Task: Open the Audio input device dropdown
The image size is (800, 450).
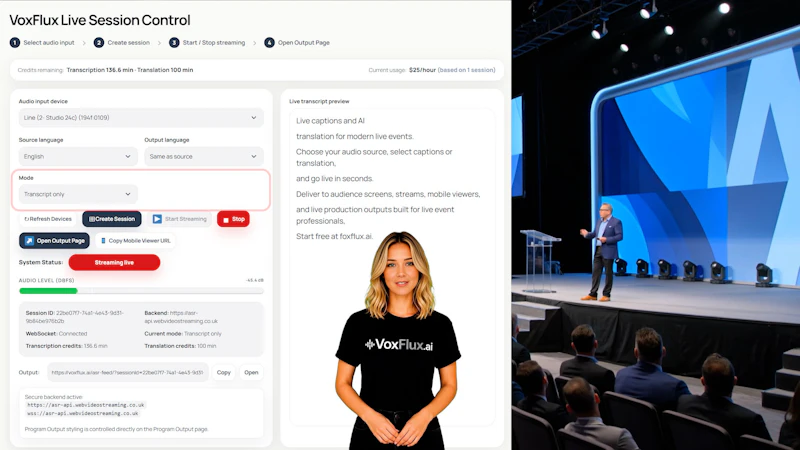Action: click(x=141, y=118)
